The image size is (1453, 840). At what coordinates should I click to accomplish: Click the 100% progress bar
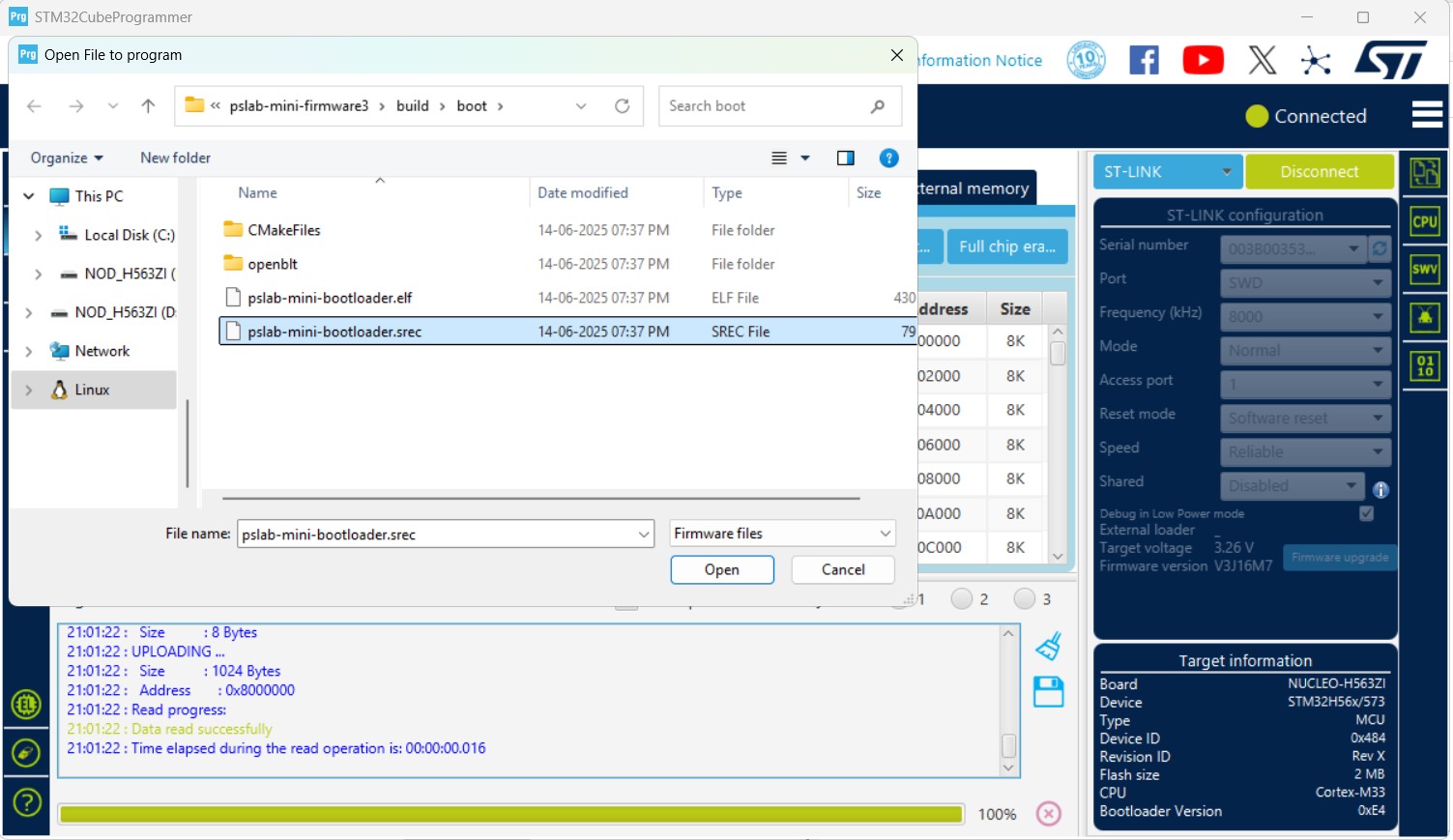click(511, 814)
